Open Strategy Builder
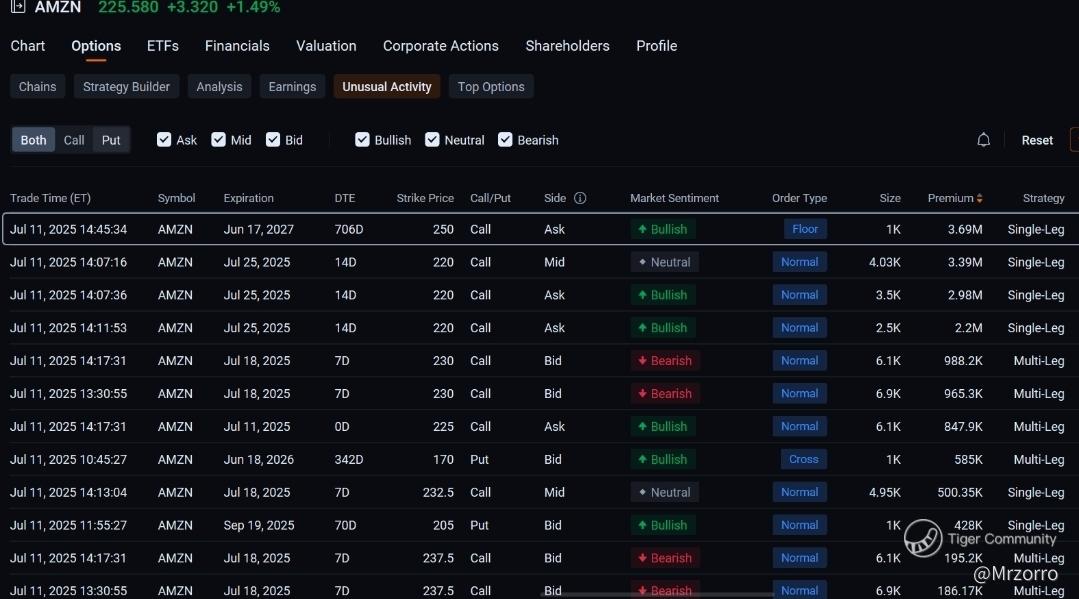Screen dimensions: 1079x599 click(126, 87)
